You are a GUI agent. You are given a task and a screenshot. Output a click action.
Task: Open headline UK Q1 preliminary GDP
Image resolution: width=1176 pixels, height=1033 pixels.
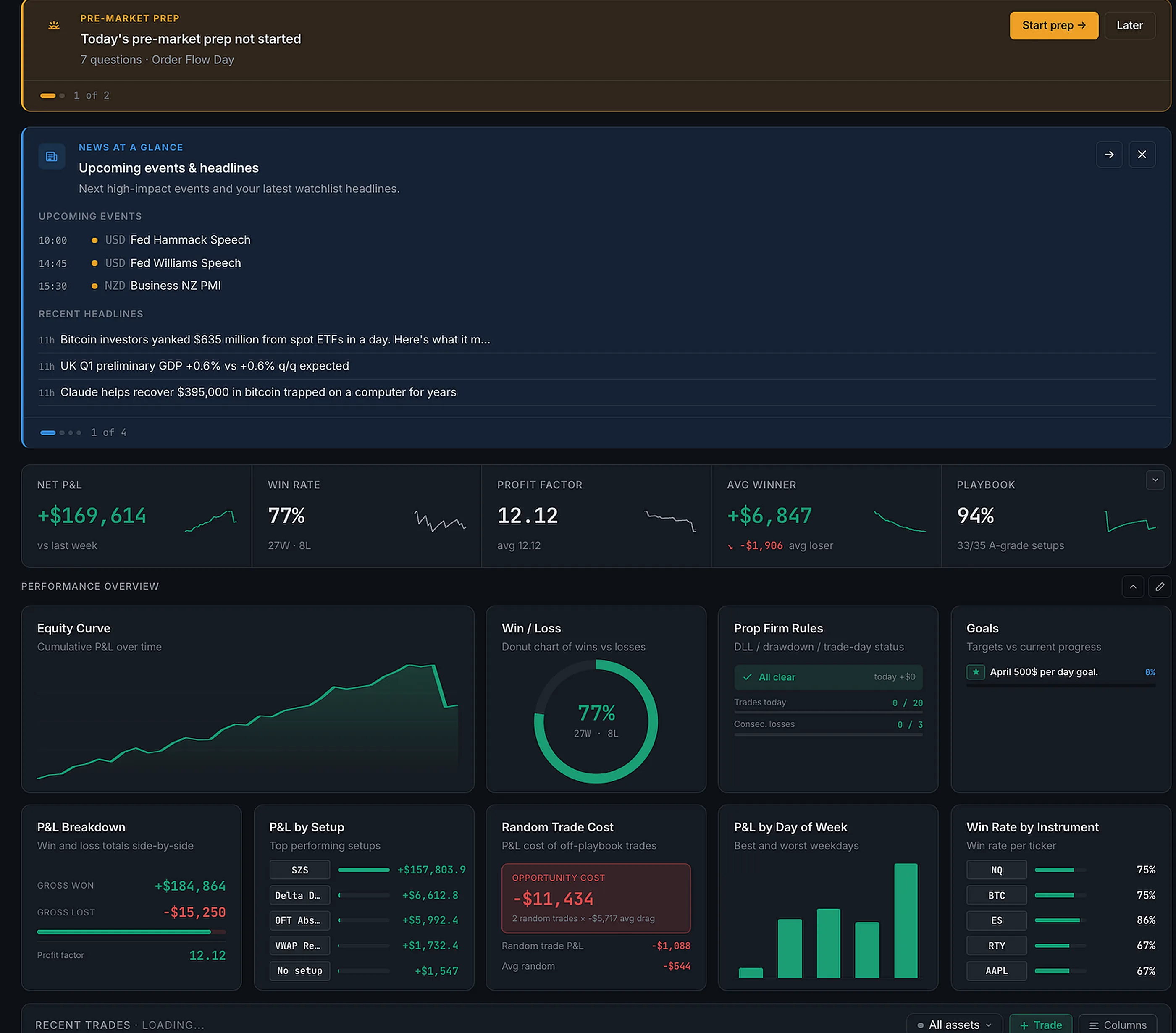(204, 366)
